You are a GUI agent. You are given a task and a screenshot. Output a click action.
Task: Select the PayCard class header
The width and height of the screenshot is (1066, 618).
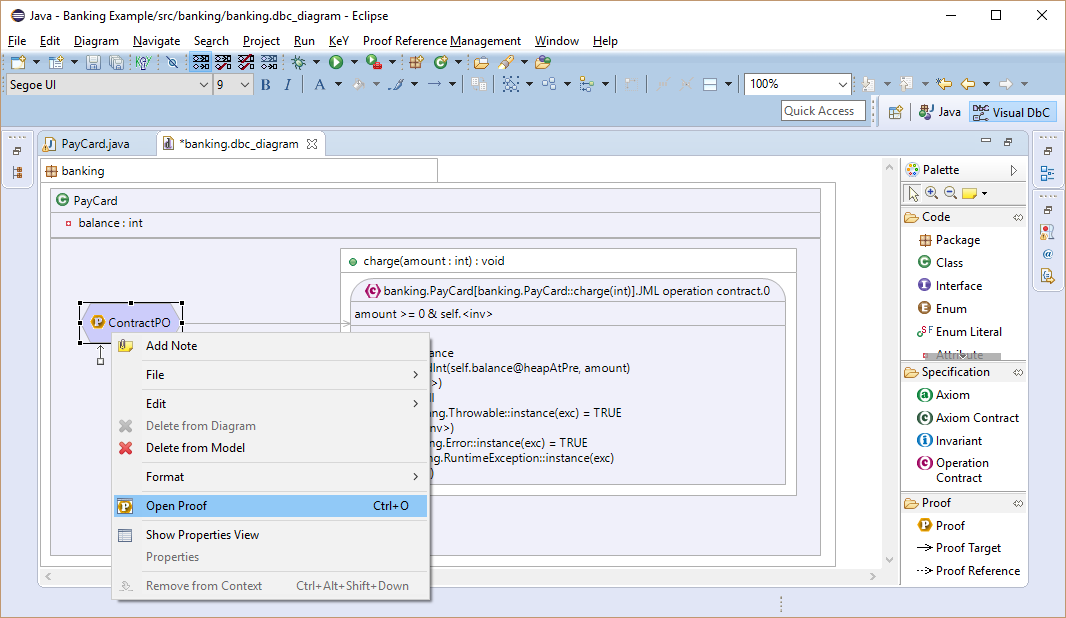435,201
